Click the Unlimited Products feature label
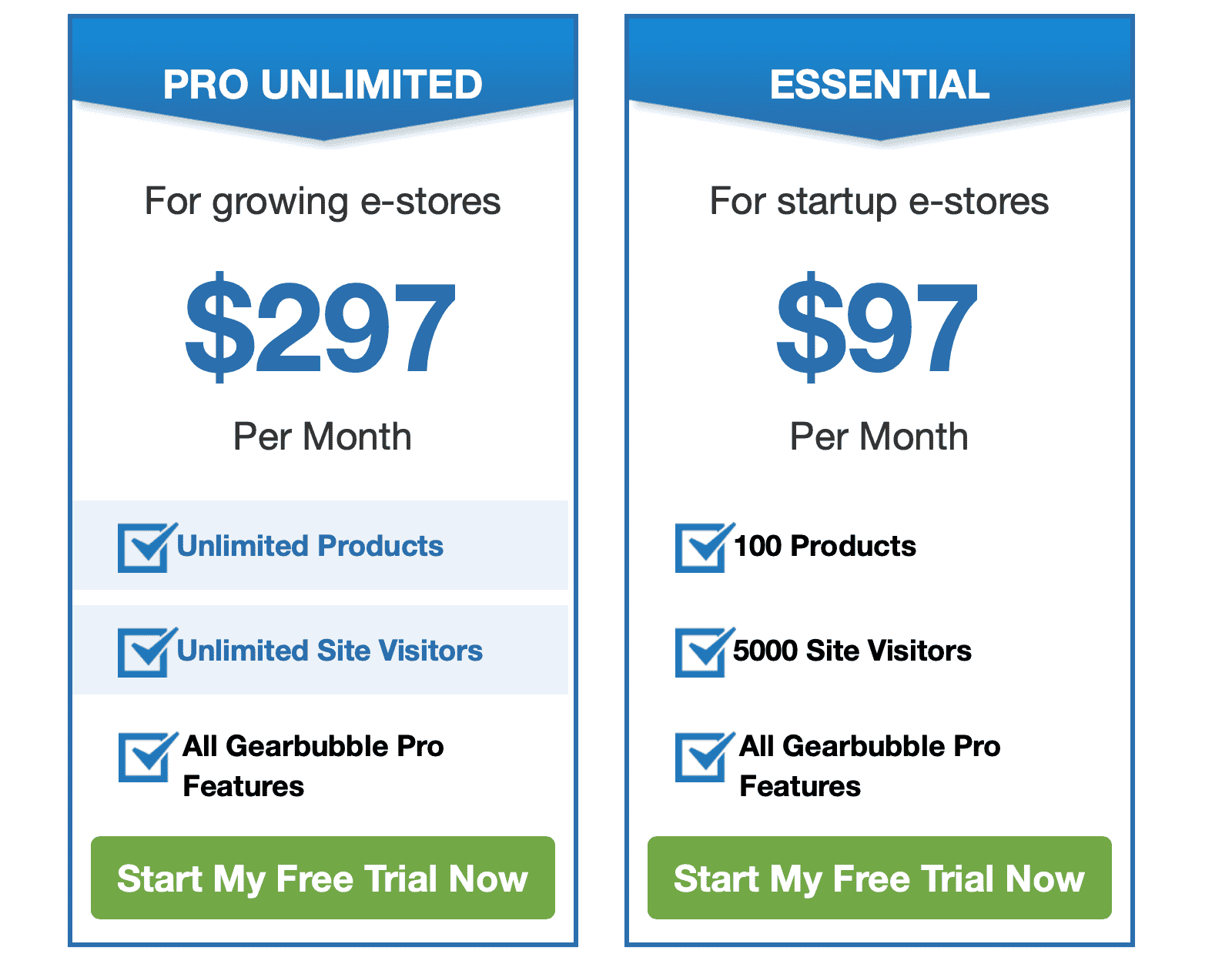Viewport: 1232px width, 964px height. click(310, 546)
